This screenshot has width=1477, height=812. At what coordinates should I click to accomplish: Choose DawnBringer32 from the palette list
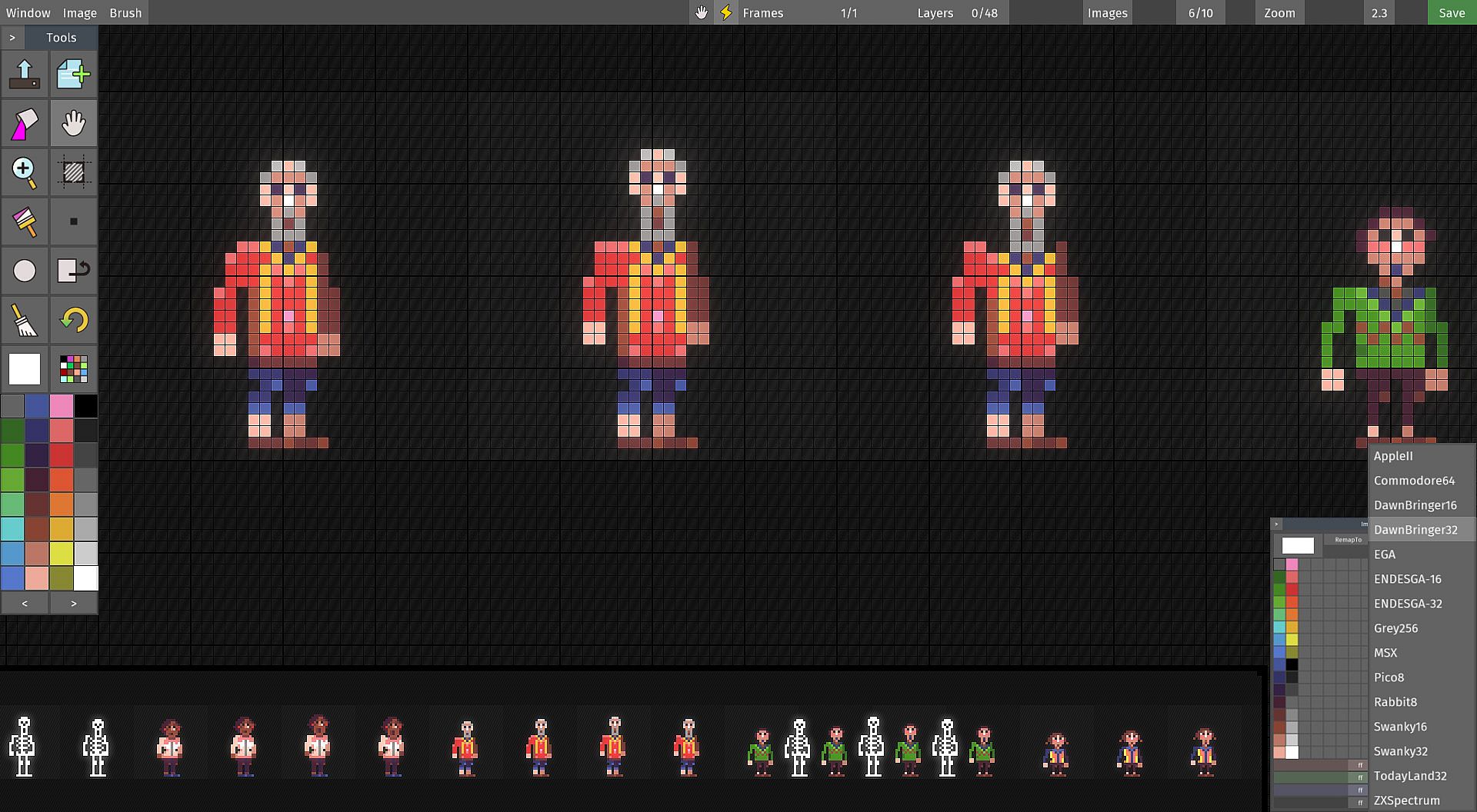point(1415,530)
